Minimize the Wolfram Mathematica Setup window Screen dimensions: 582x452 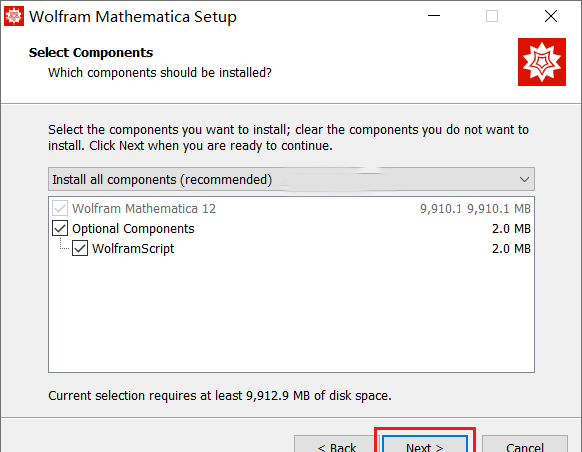(x=434, y=16)
